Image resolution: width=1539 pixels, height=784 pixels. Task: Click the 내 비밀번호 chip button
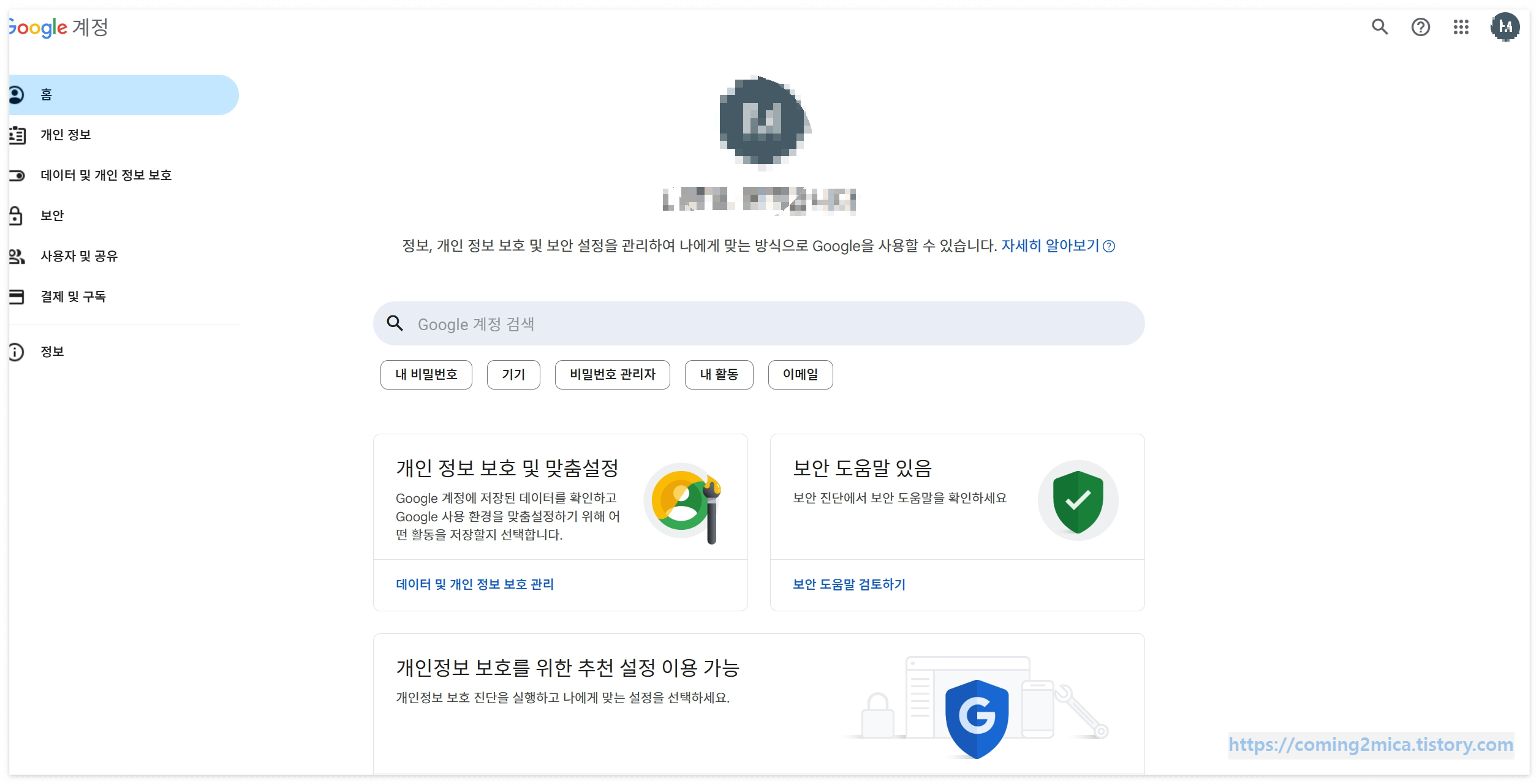click(x=426, y=374)
